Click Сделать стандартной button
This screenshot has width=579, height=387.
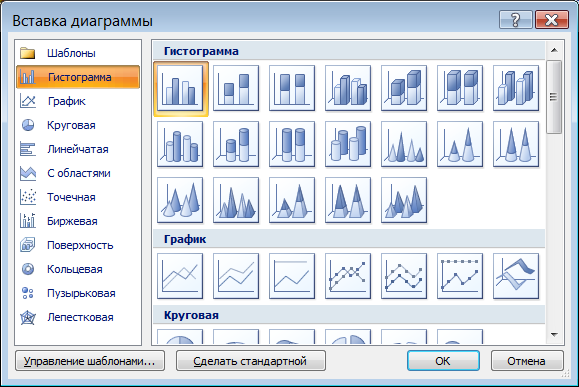[251, 361]
